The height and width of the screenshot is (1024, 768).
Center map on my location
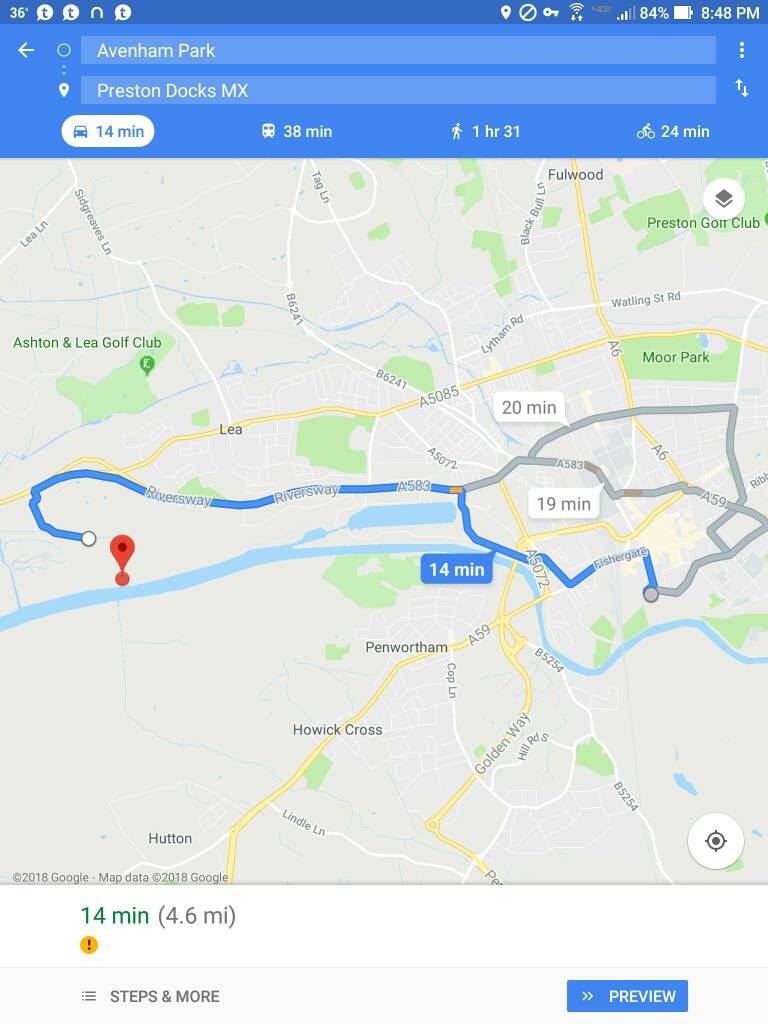click(x=716, y=840)
